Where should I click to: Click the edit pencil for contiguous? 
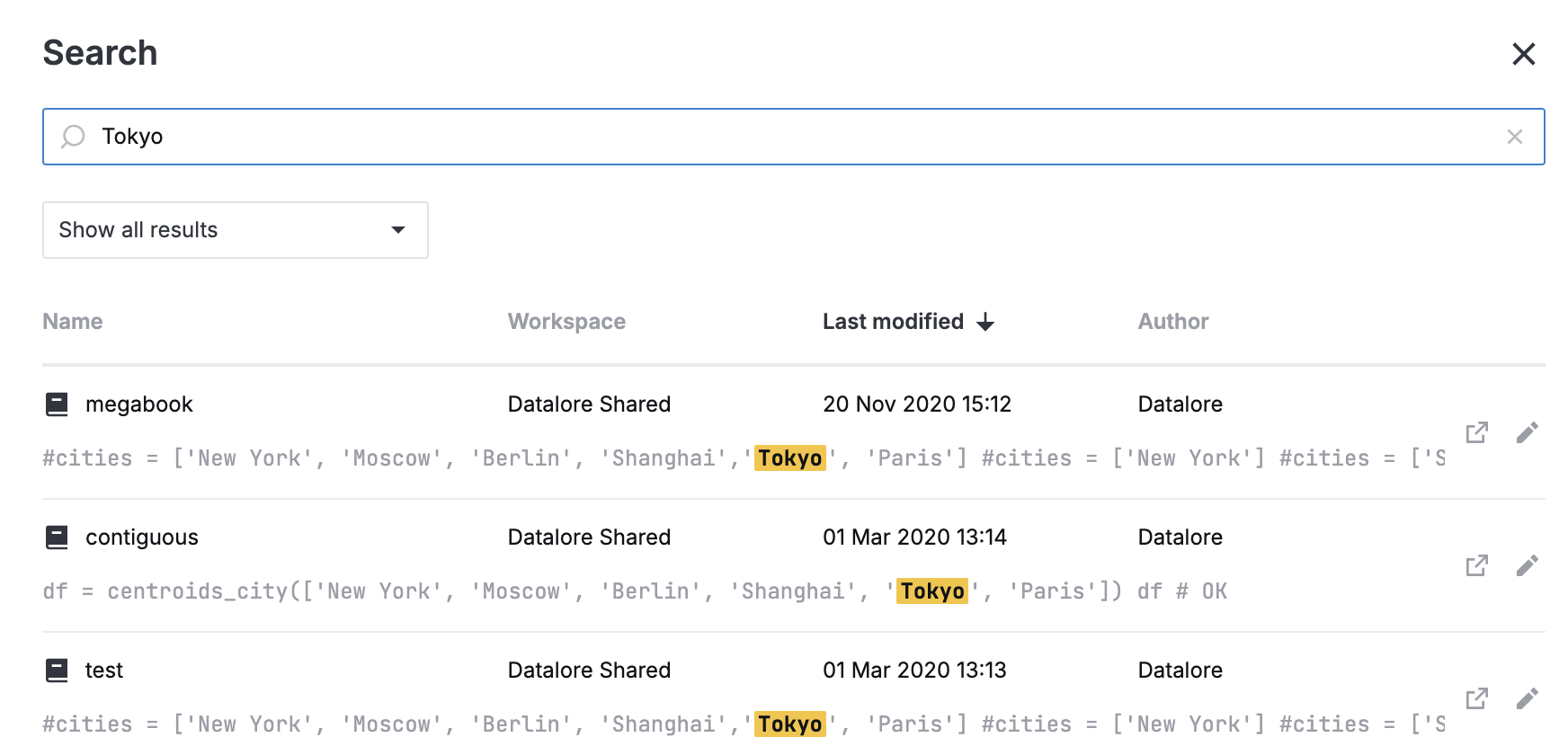click(x=1527, y=565)
